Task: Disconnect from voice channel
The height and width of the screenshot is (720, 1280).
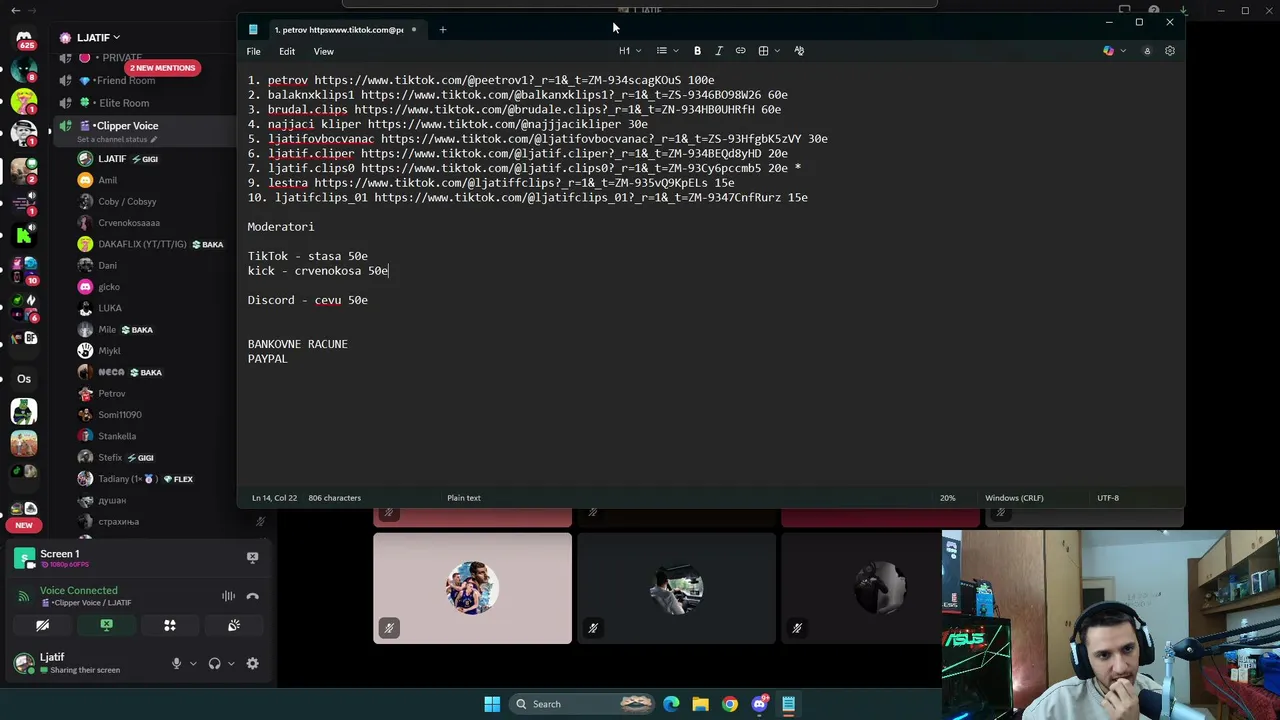Action: 252,596
